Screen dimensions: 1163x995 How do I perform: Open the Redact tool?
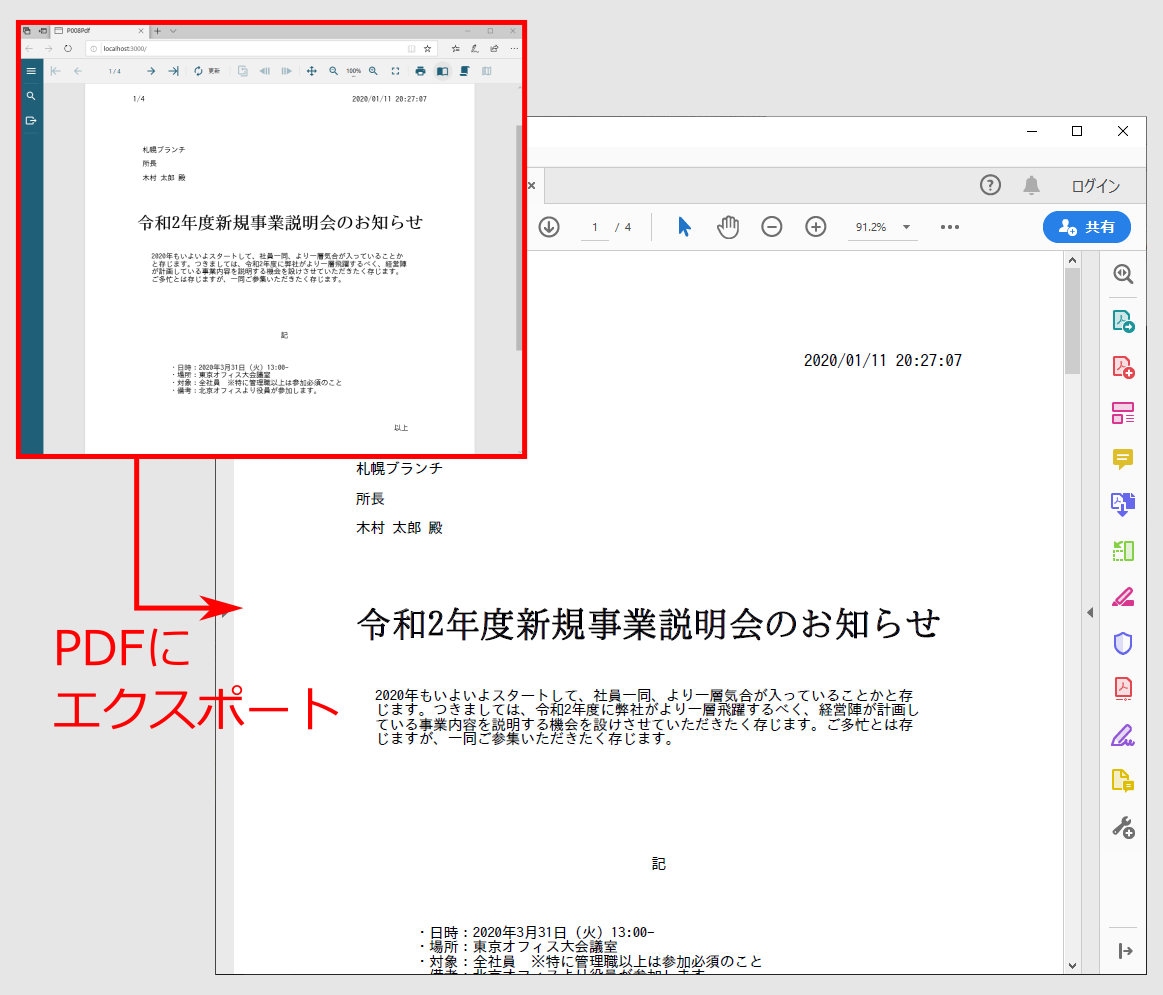(1123, 597)
